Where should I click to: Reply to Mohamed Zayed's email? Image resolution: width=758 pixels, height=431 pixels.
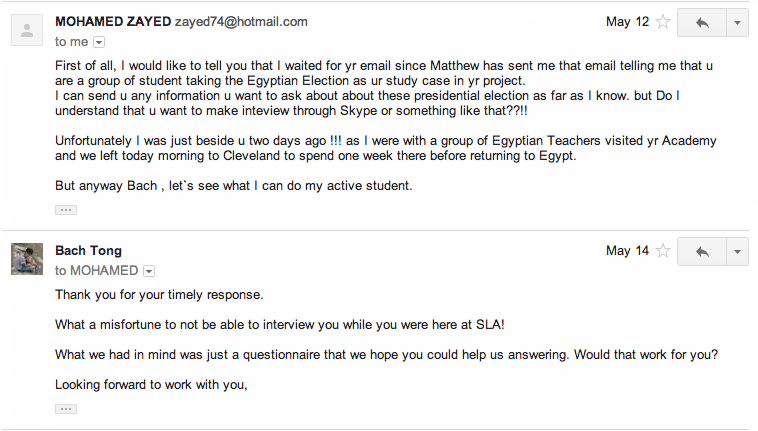point(702,22)
